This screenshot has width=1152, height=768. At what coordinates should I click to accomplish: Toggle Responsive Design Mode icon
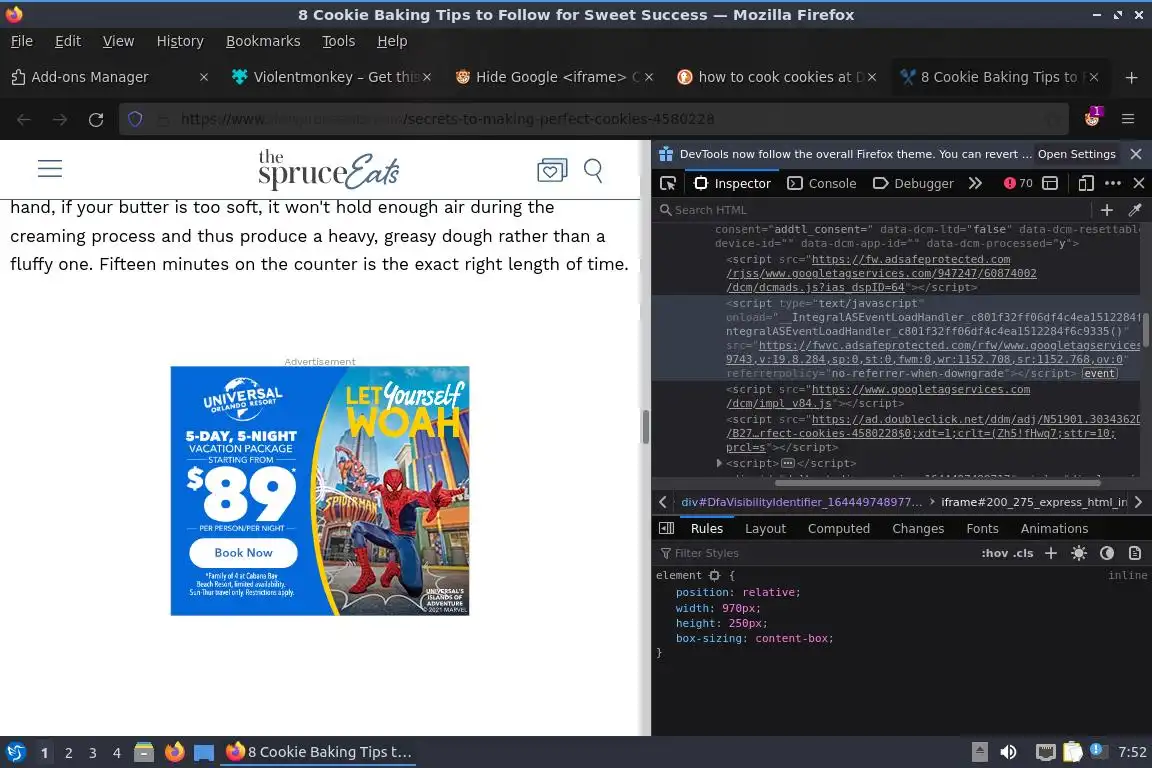pyautogui.click(x=1086, y=183)
